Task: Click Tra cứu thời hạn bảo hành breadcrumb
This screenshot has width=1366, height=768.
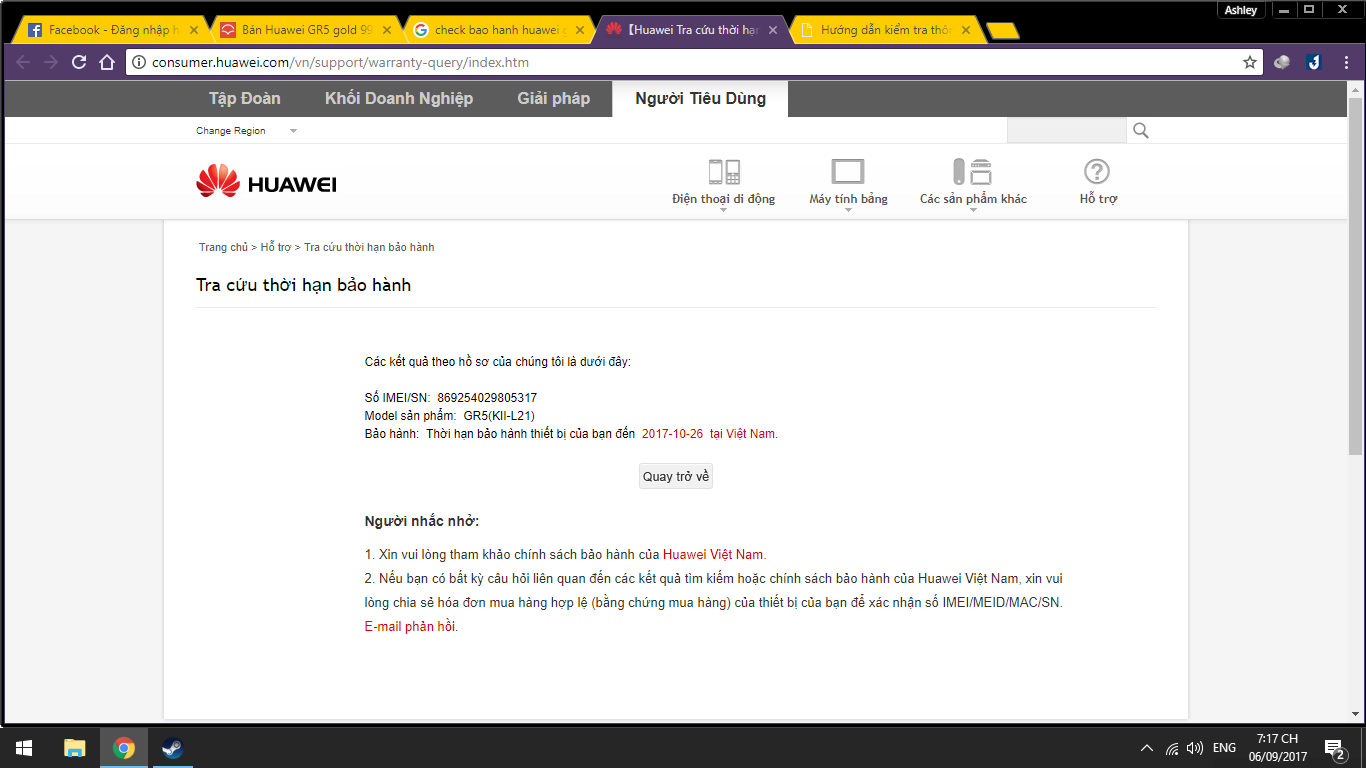Action: coord(369,247)
